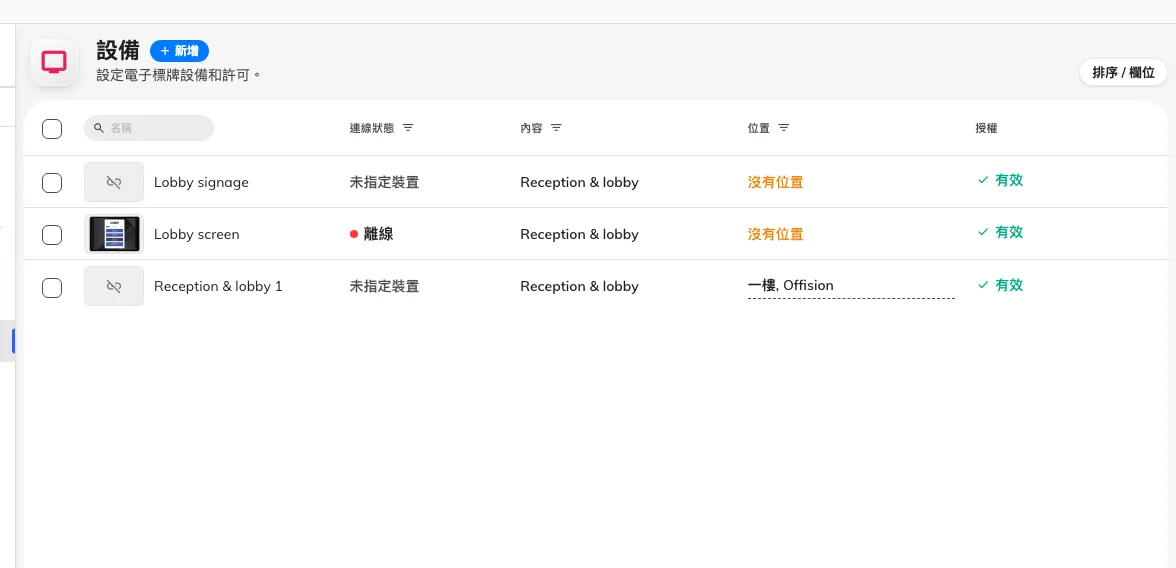Open the 內容 column filter
Screen dimensions: 1176x568
click(556, 128)
